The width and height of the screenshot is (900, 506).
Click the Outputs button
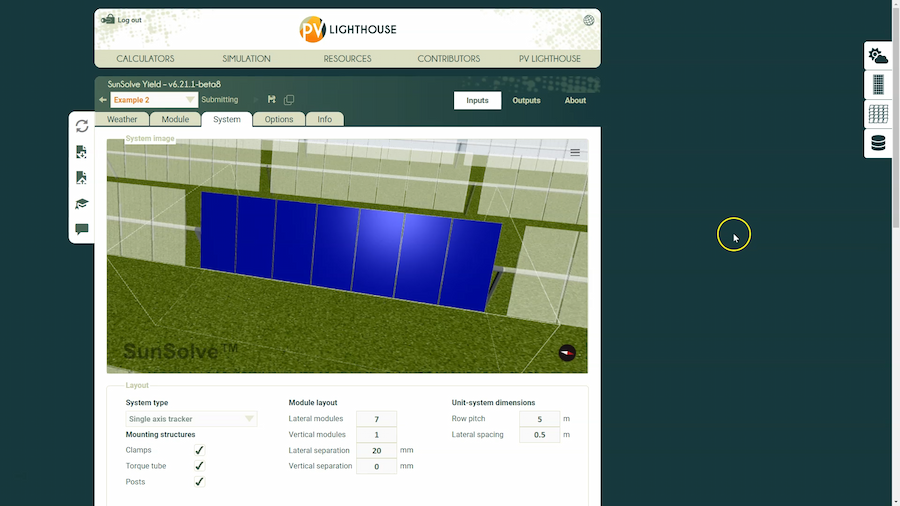point(526,100)
